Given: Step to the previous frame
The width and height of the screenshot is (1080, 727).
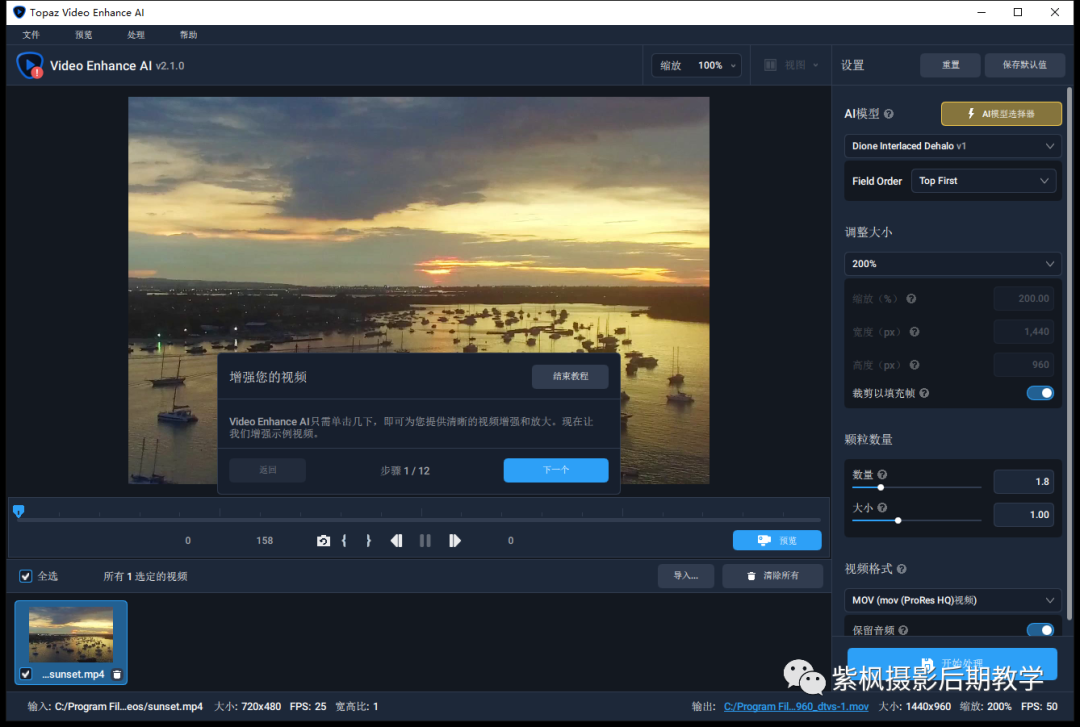Looking at the screenshot, I should coord(396,541).
